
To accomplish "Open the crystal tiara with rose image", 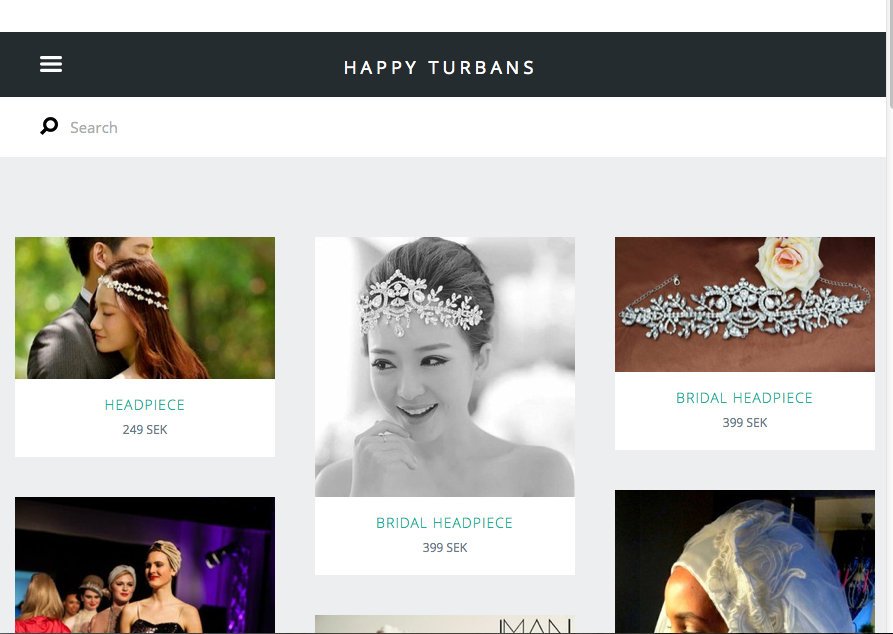I will pos(745,304).
